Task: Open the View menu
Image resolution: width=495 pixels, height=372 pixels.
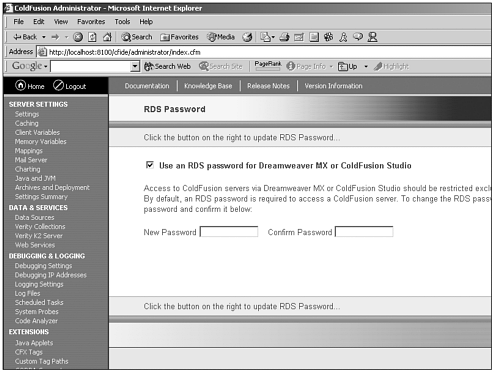Action: 61,22
